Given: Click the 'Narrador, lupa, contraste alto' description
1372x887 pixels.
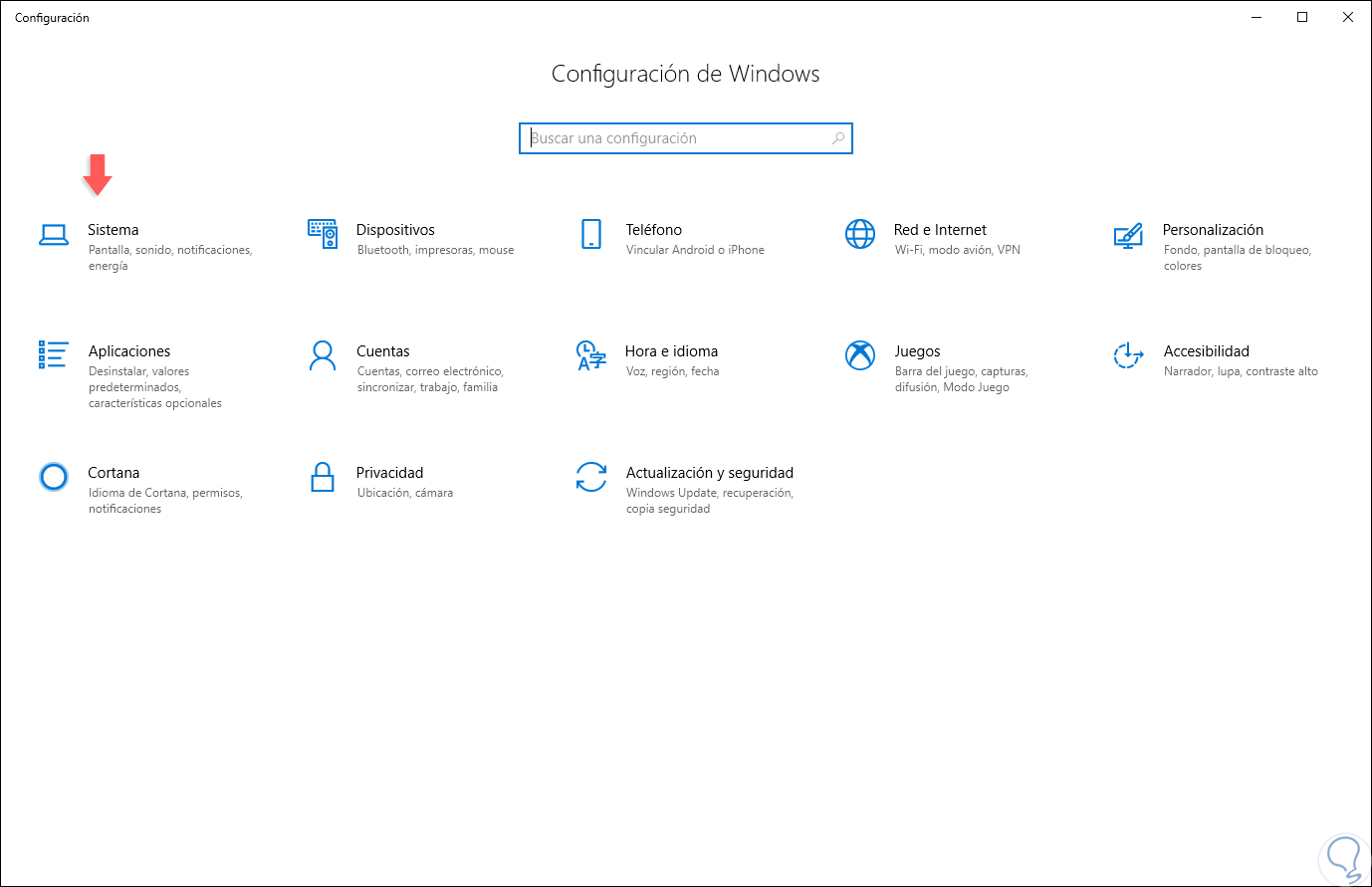Looking at the screenshot, I should click(x=1241, y=371).
